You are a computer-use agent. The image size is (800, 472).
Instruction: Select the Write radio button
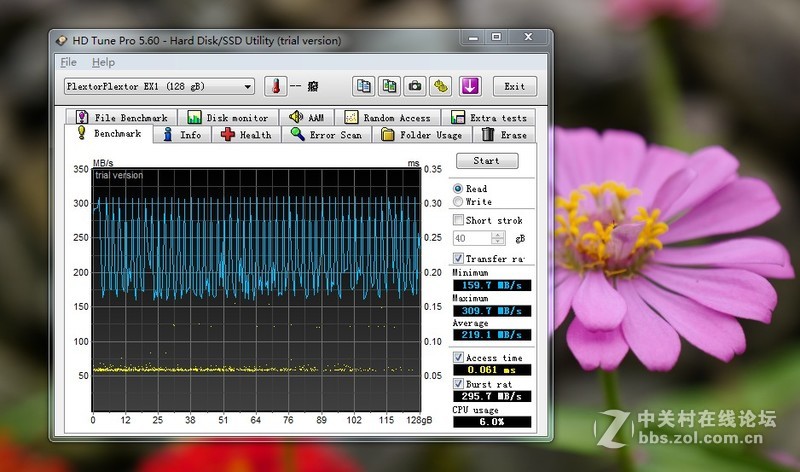click(458, 202)
